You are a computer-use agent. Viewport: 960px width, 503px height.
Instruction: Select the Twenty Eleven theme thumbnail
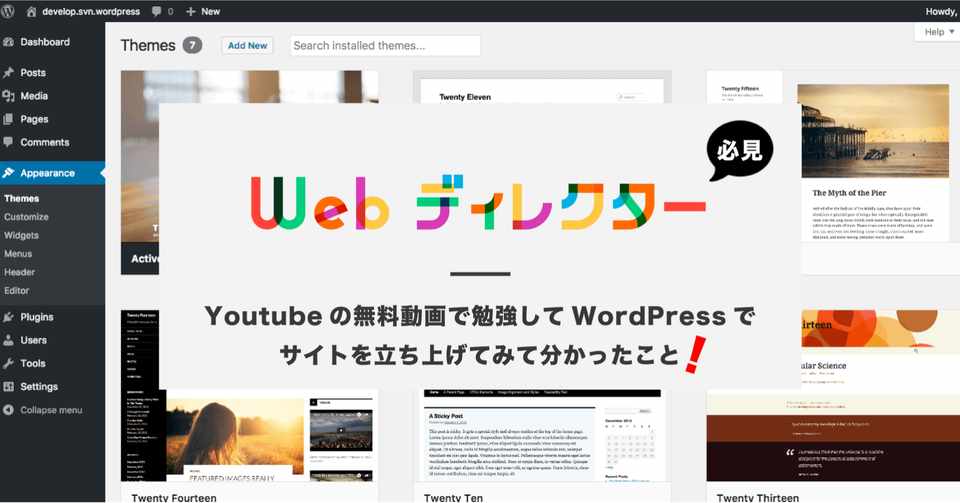coord(542,88)
